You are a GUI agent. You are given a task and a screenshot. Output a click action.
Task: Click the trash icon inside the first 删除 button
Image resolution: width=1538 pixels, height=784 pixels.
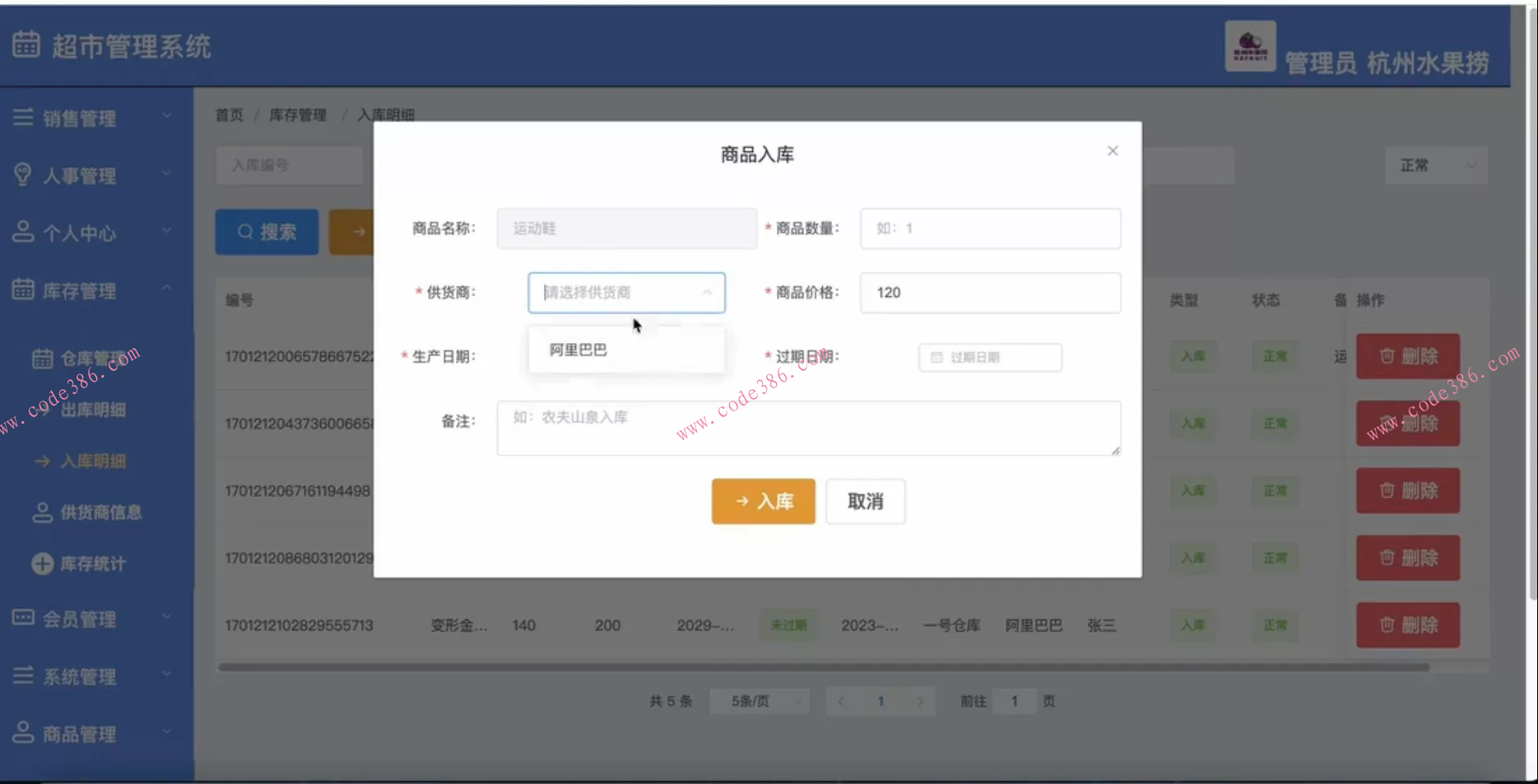point(1387,355)
